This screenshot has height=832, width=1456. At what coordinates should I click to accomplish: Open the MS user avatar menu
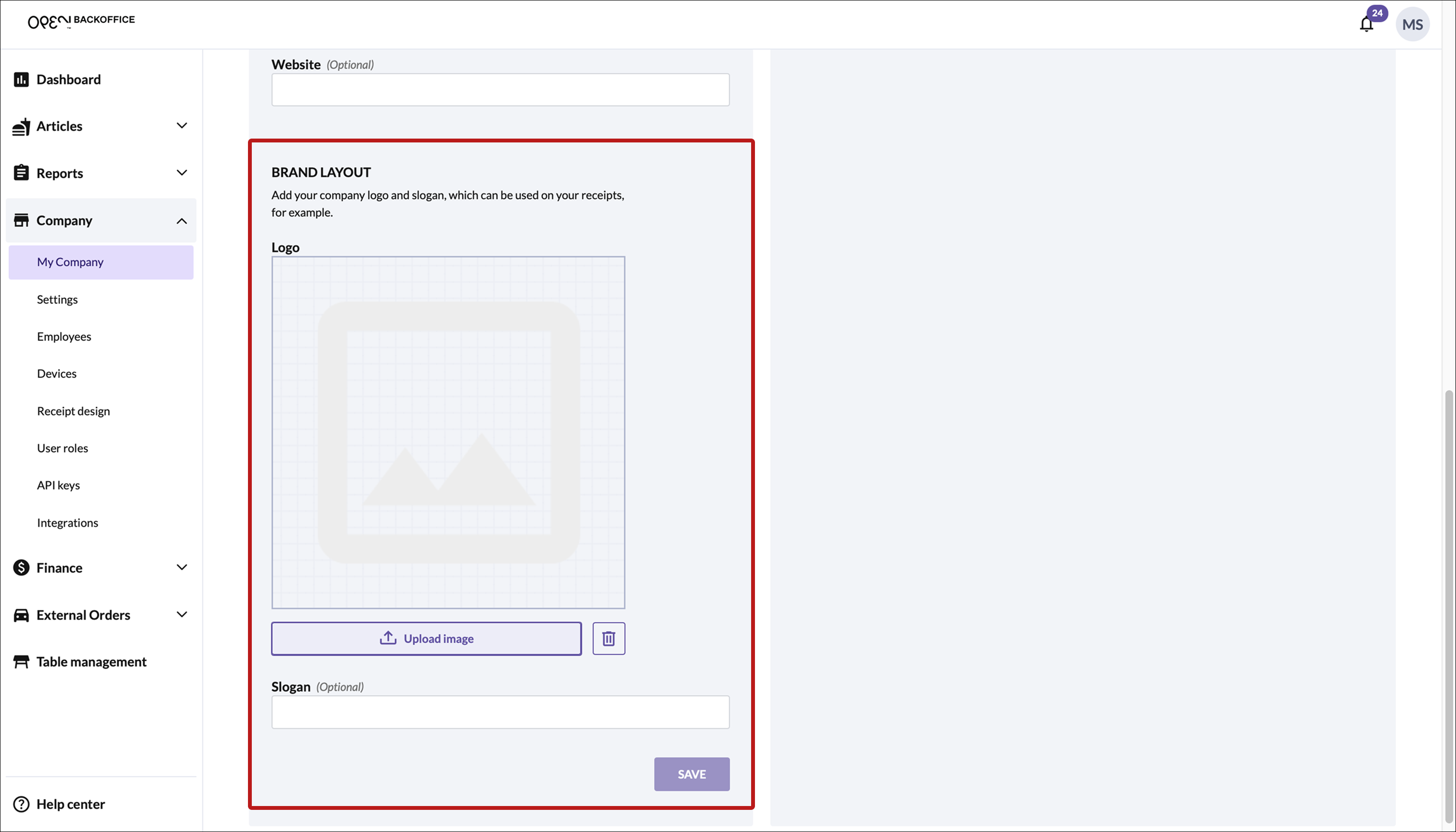point(1413,25)
